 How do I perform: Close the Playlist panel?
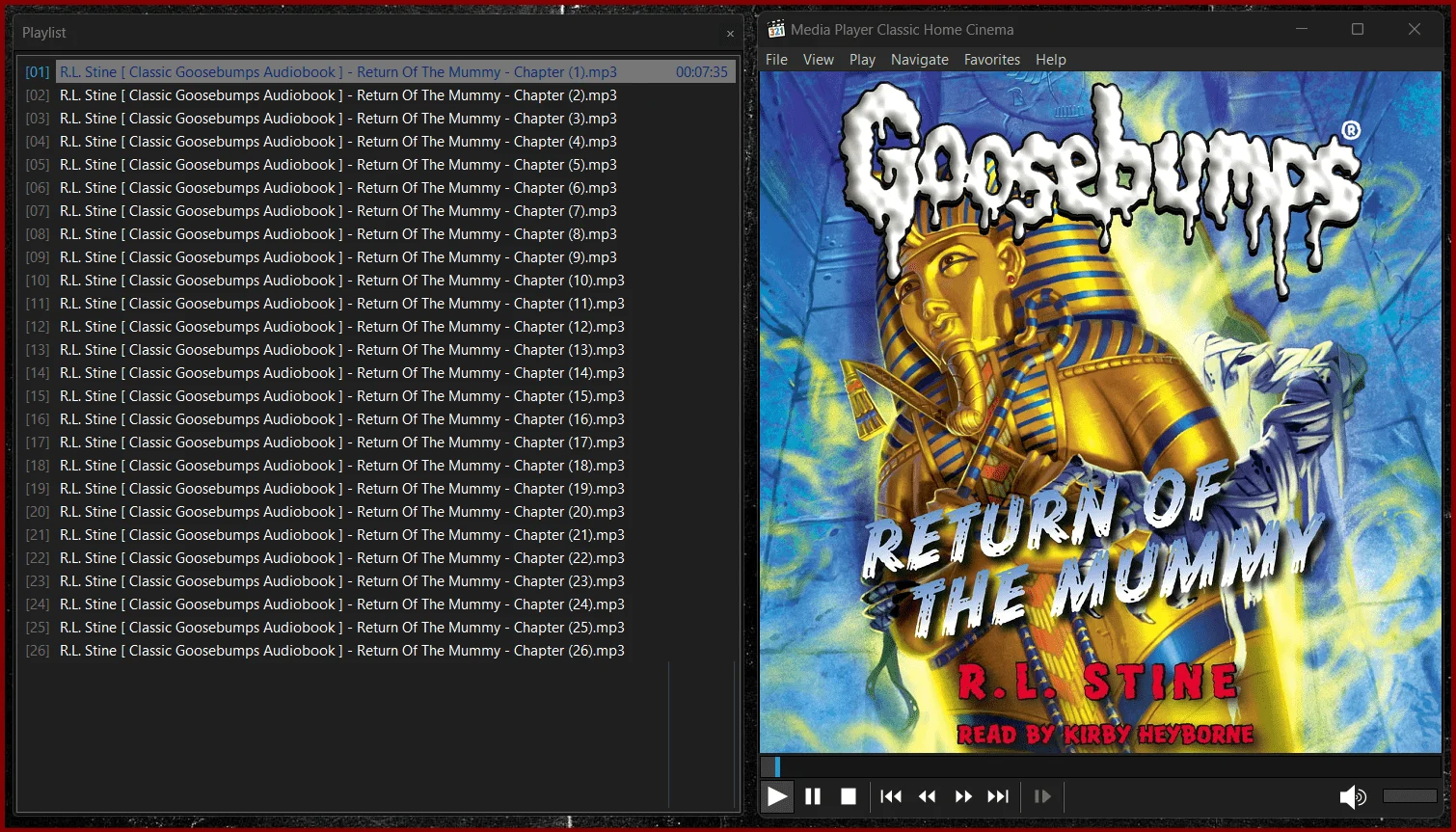[730, 34]
